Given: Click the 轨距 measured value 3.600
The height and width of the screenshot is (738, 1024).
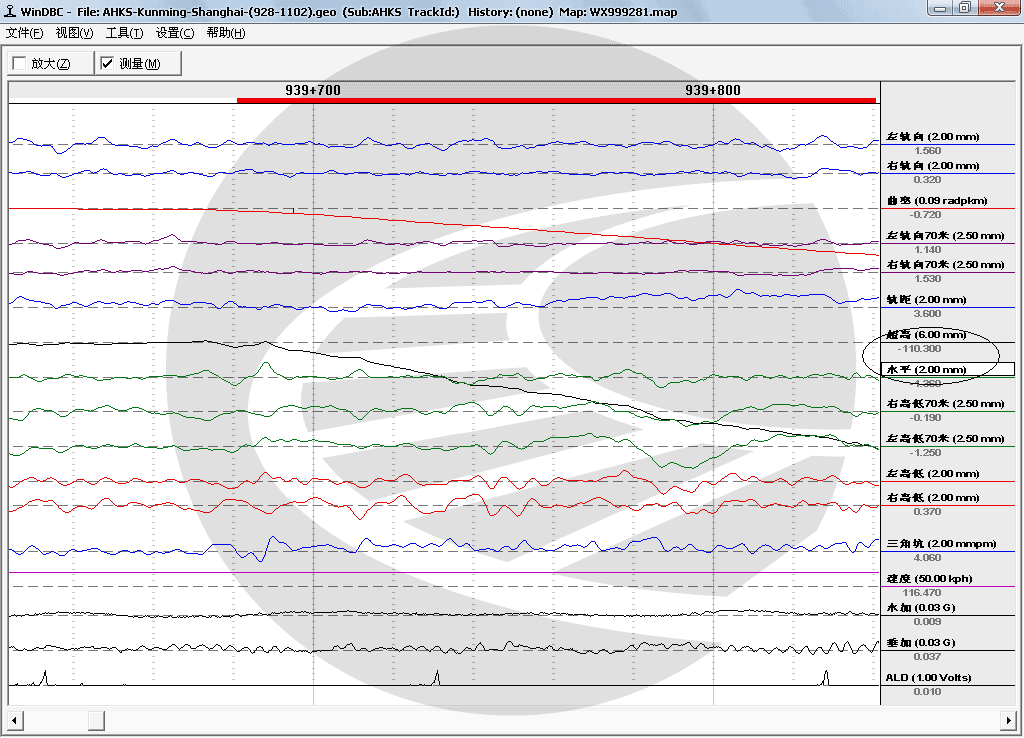Looking at the screenshot, I should click(927, 313).
